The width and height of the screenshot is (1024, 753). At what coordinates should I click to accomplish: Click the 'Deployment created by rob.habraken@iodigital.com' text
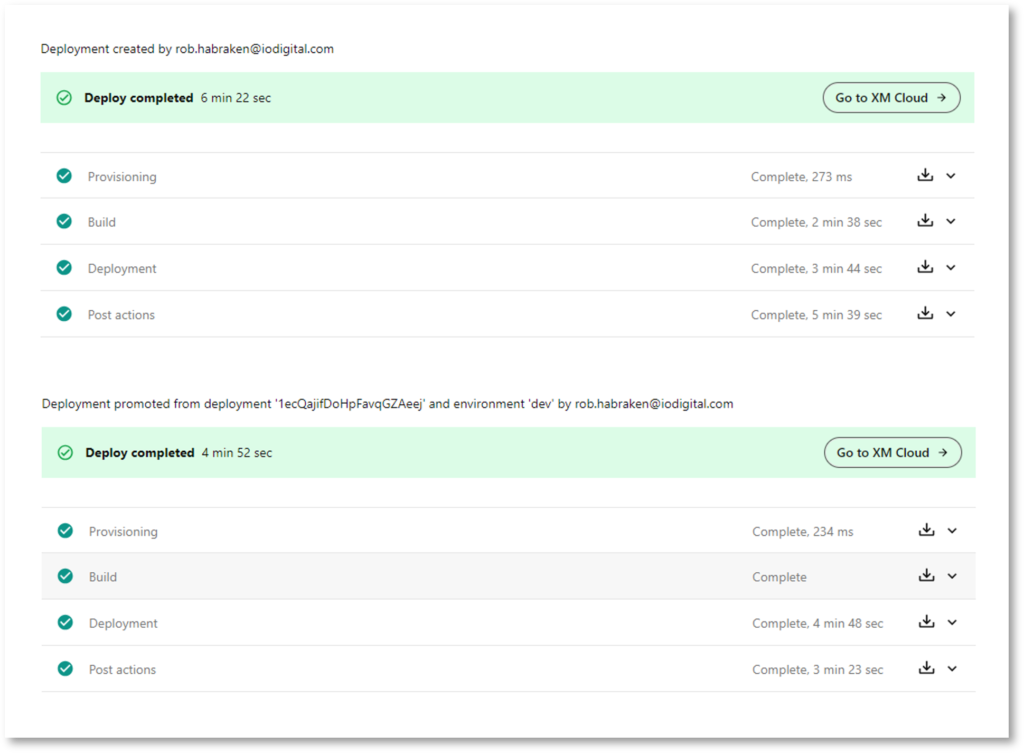(187, 49)
